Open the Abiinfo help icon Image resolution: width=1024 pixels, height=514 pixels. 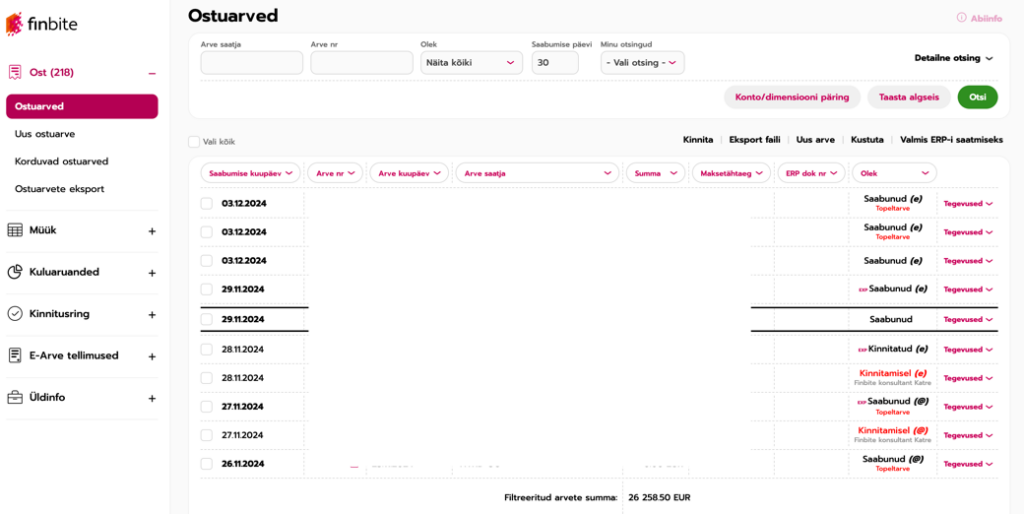[961, 18]
